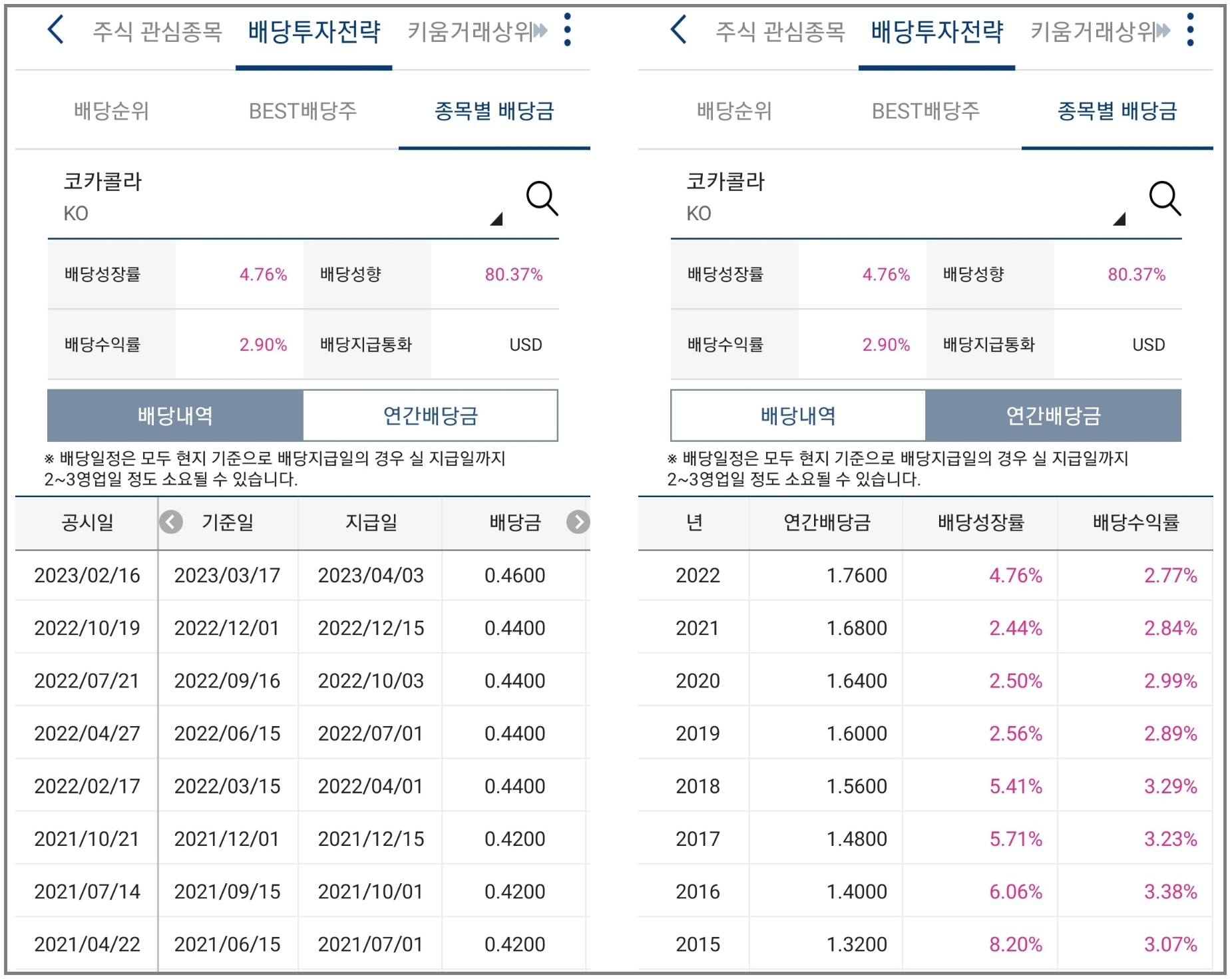The image size is (1232, 979).
Task: Tap the 년 column header
Action: click(694, 522)
